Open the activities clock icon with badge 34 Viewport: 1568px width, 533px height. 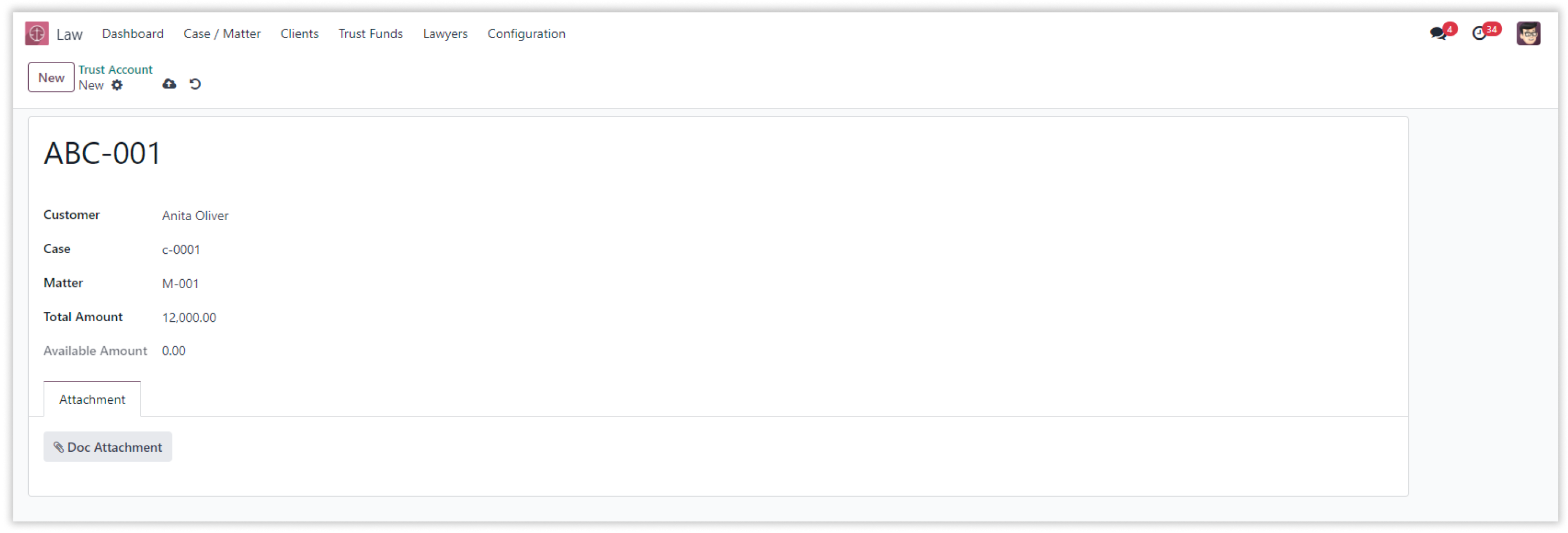tap(1481, 33)
